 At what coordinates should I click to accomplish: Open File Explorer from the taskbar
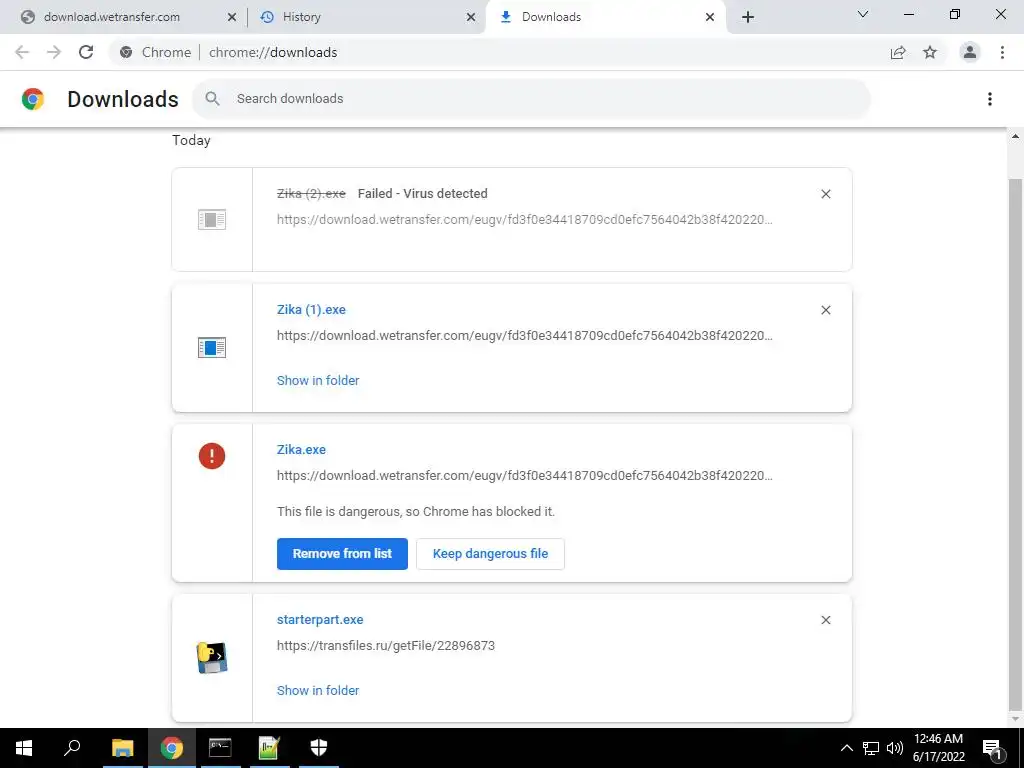tap(122, 748)
